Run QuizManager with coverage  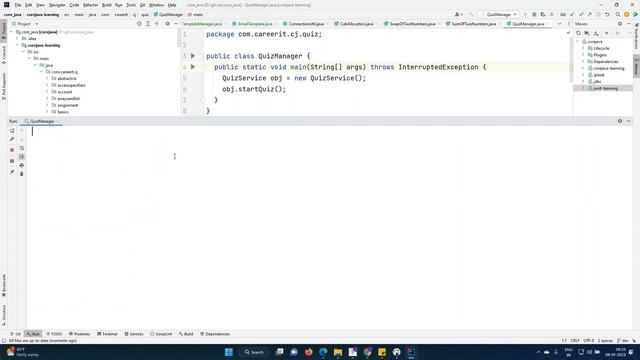coord(543,14)
